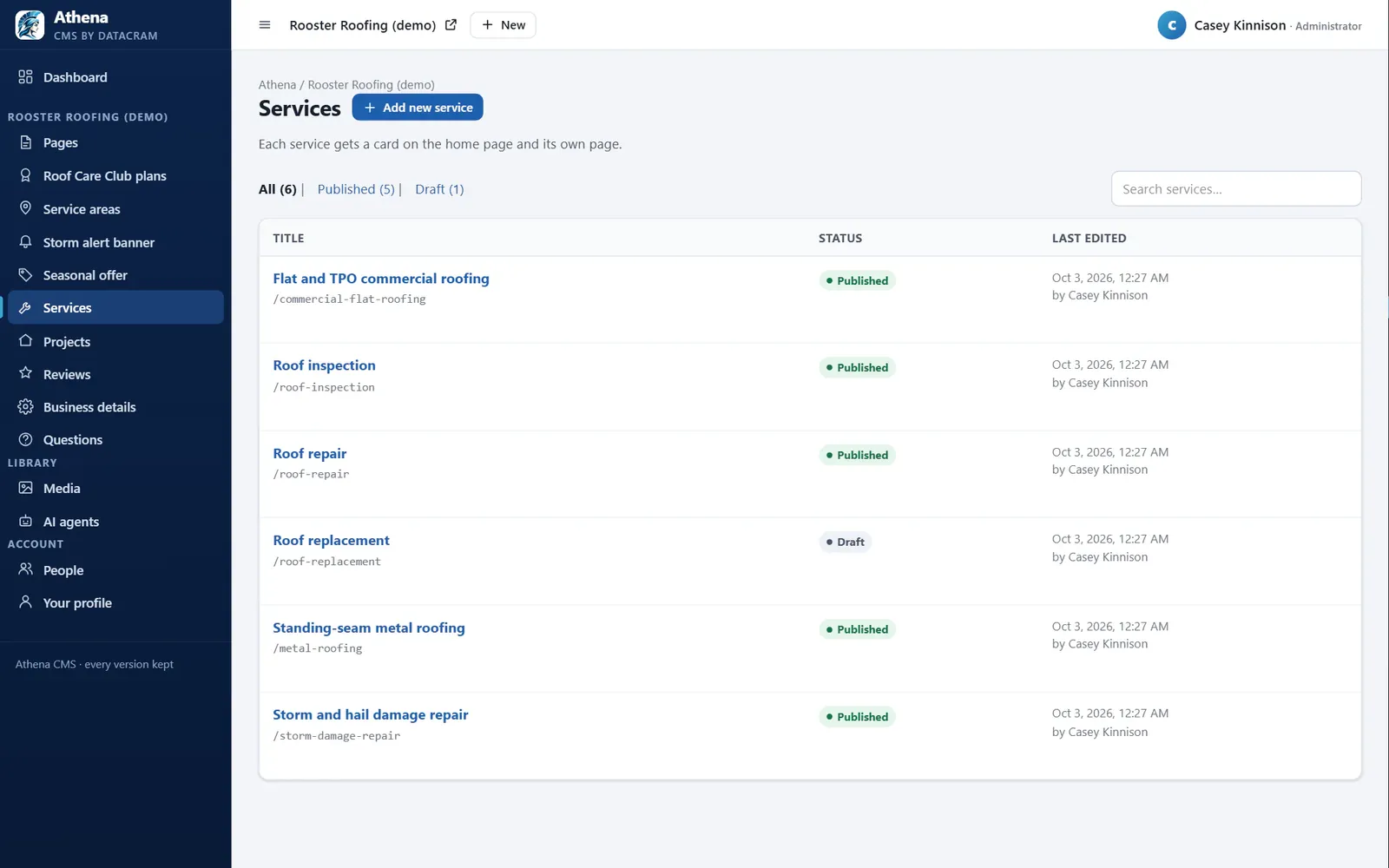
Task: Click the New button in top bar
Action: pos(504,25)
